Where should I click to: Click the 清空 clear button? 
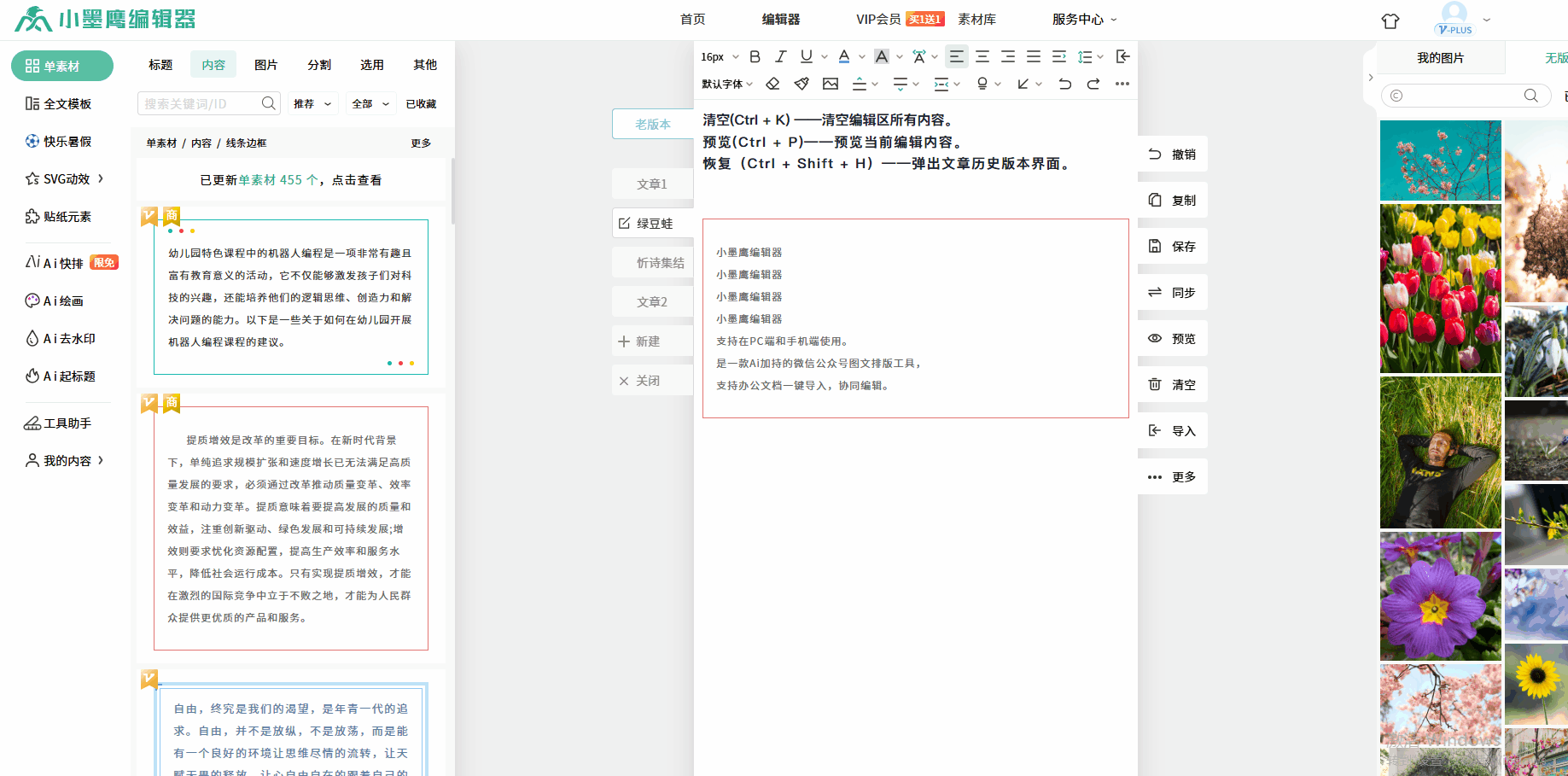click(x=1173, y=385)
